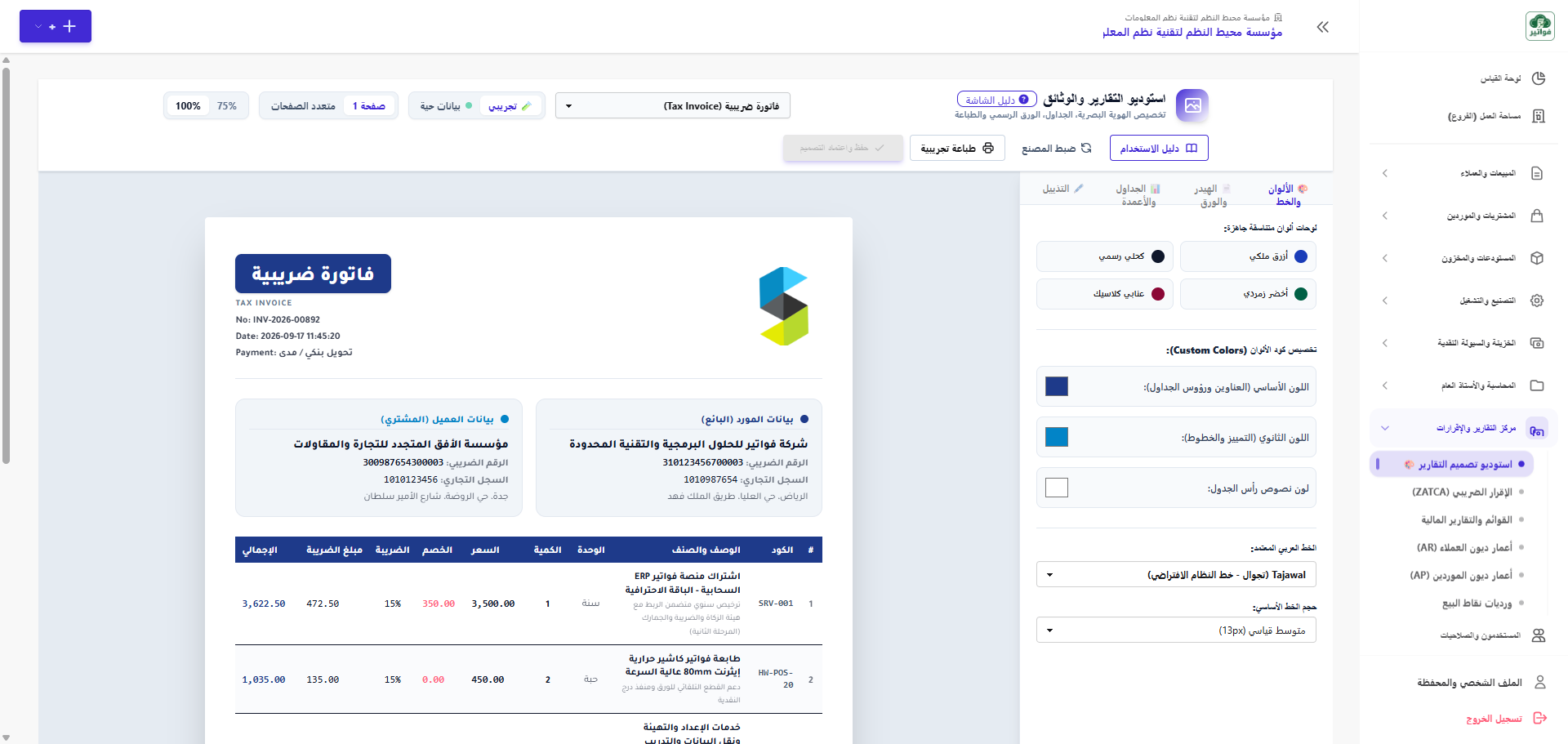
Task: Set the preview zoom to 75%
Action: click(x=227, y=106)
